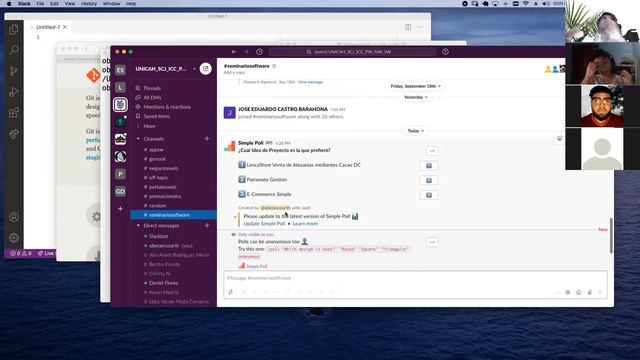Open UNICAH workspace name dropdown
640x360 pixels.
[165, 69]
